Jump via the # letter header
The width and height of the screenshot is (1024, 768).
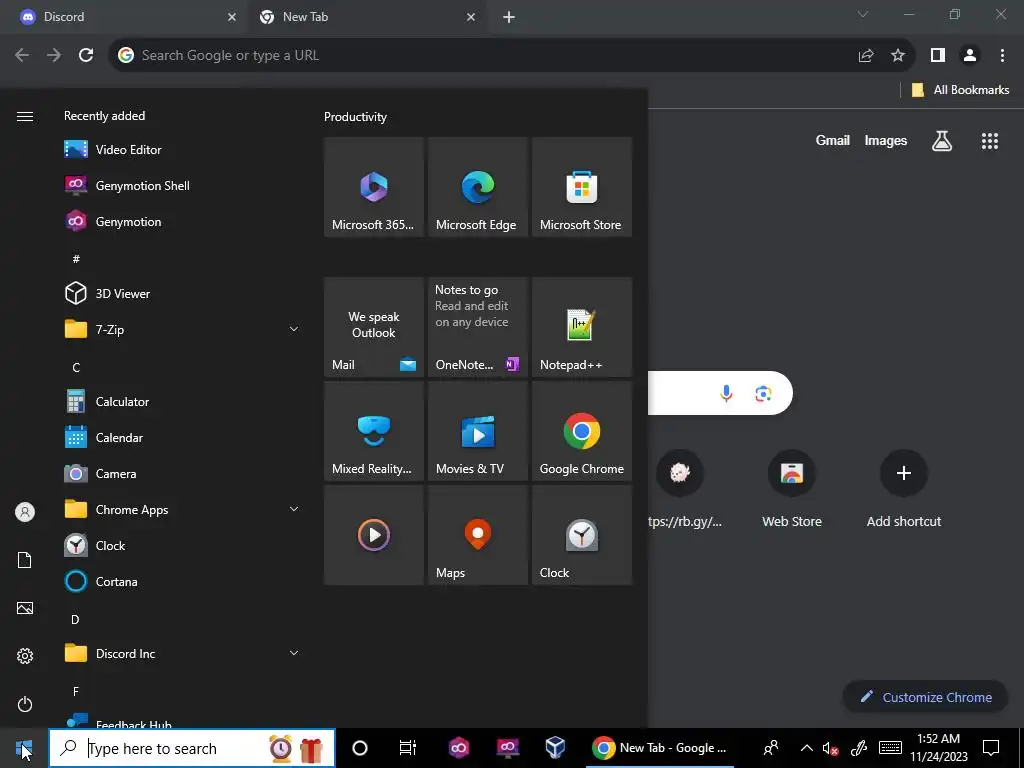76,259
